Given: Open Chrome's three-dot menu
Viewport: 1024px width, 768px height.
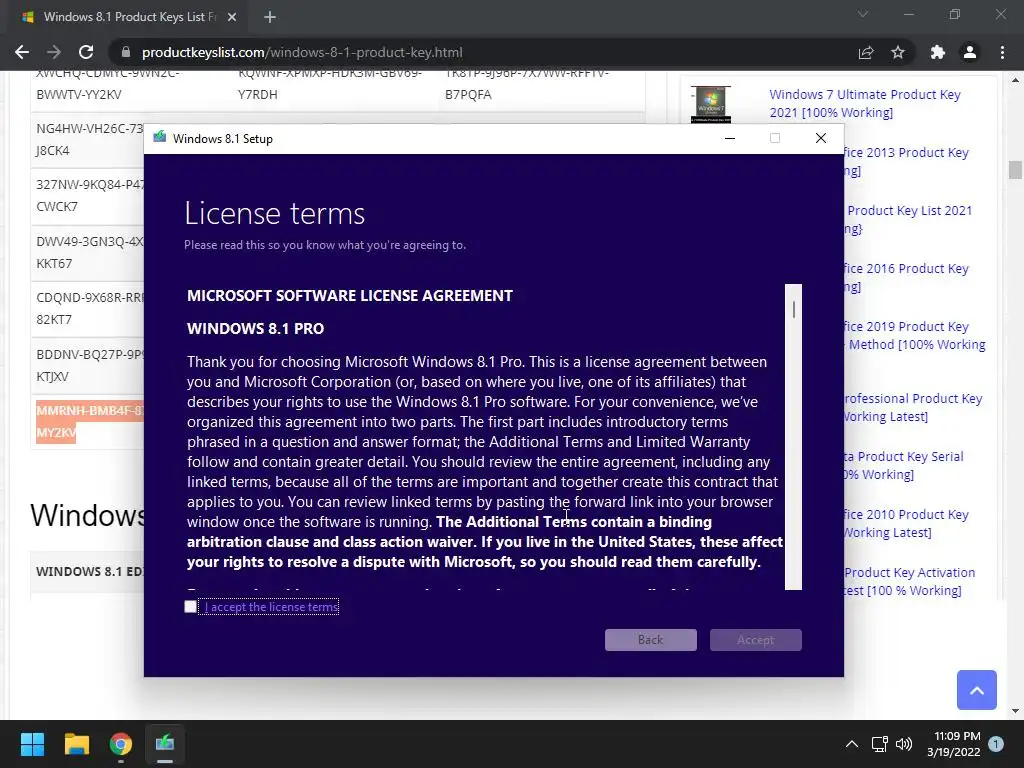Looking at the screenshot, I should [x=1002, y=52].
